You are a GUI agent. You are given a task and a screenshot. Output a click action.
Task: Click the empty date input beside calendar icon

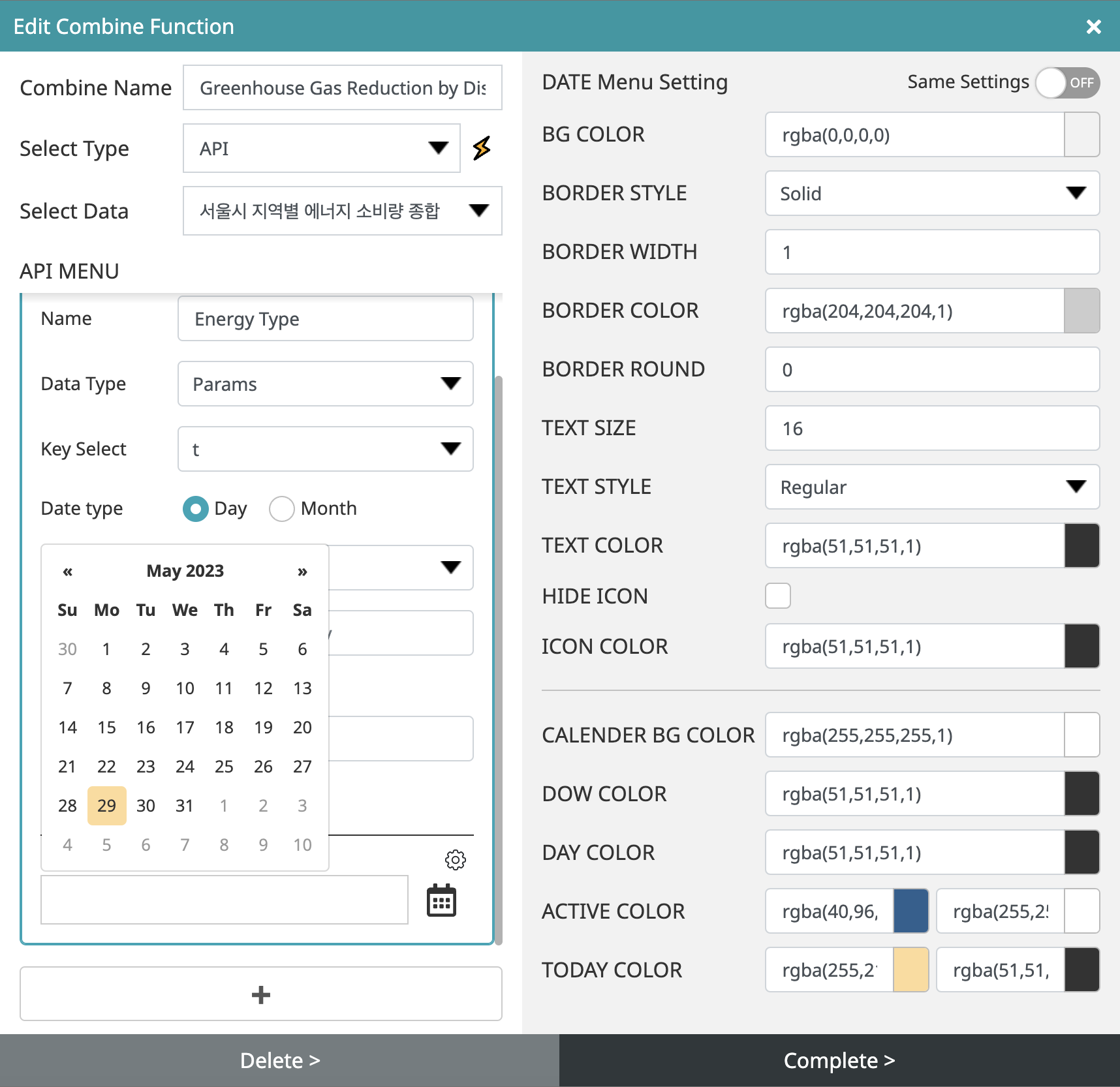[x=225, y=900]
